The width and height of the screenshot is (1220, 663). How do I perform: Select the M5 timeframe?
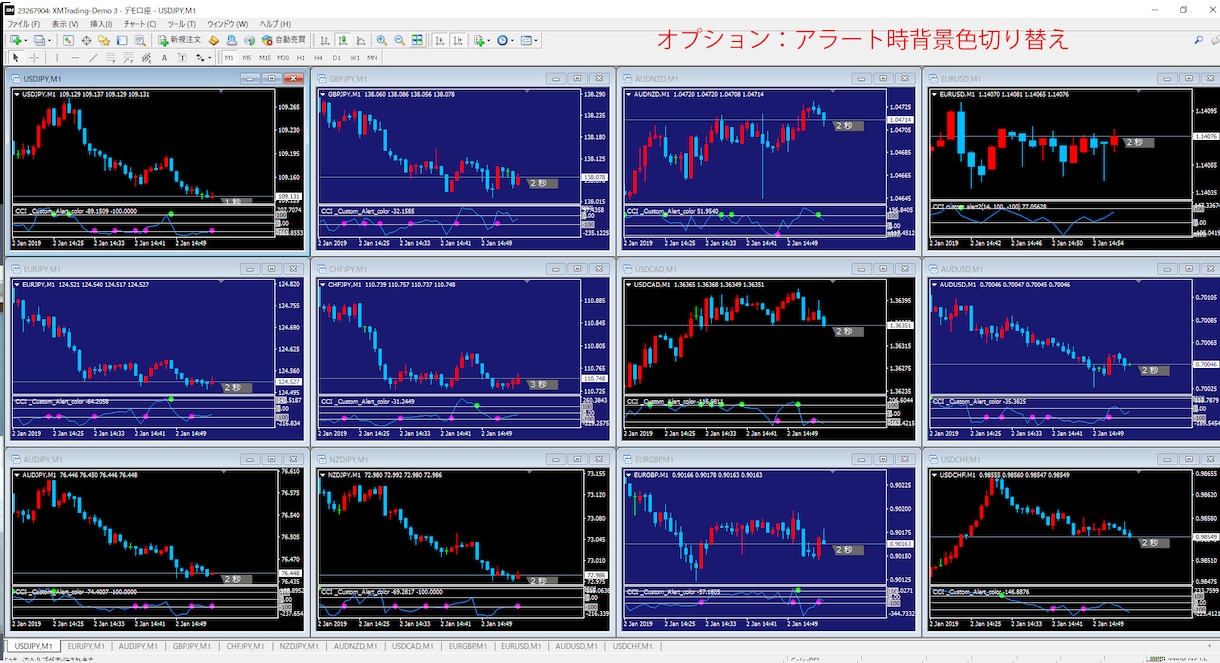tap(247, 57)
